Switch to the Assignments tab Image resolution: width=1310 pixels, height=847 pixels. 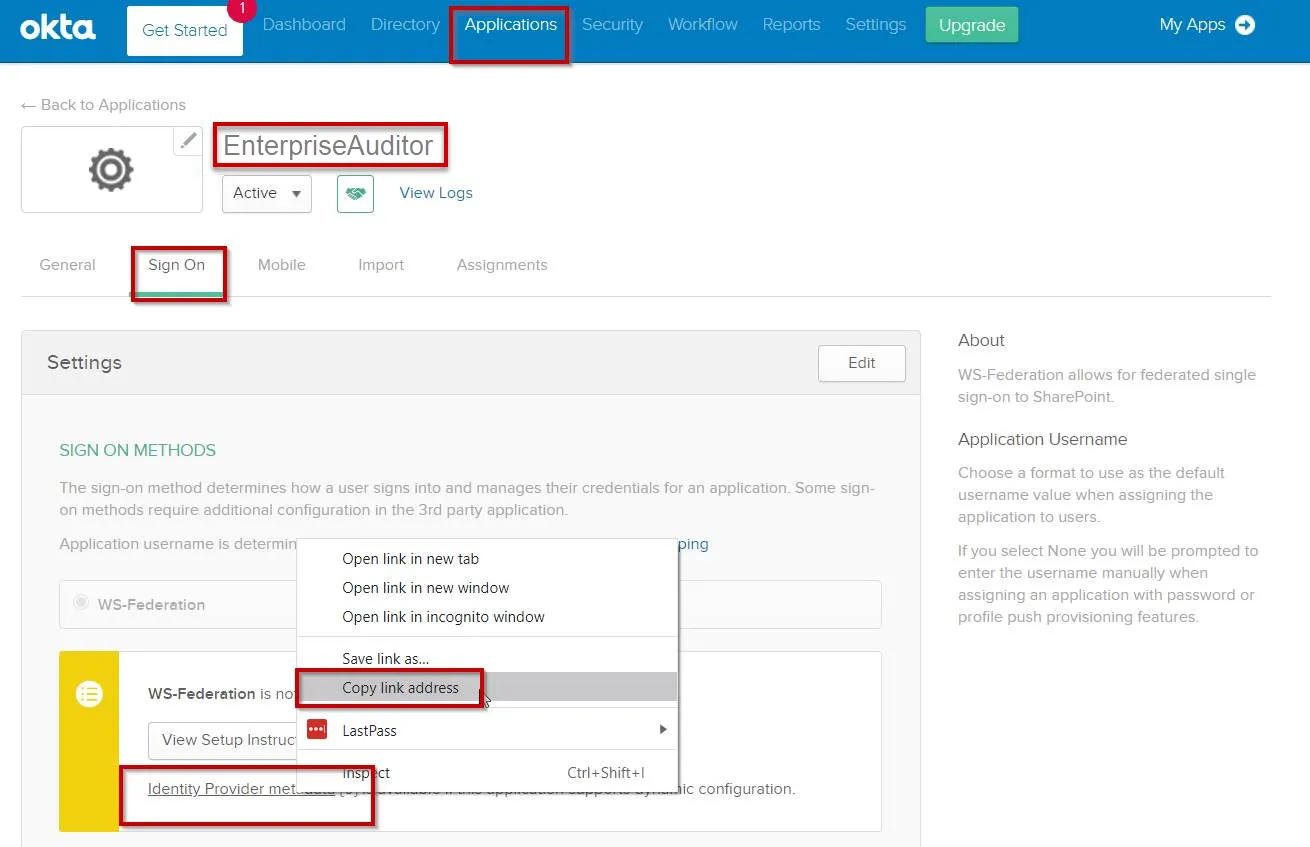click(502, 265)
